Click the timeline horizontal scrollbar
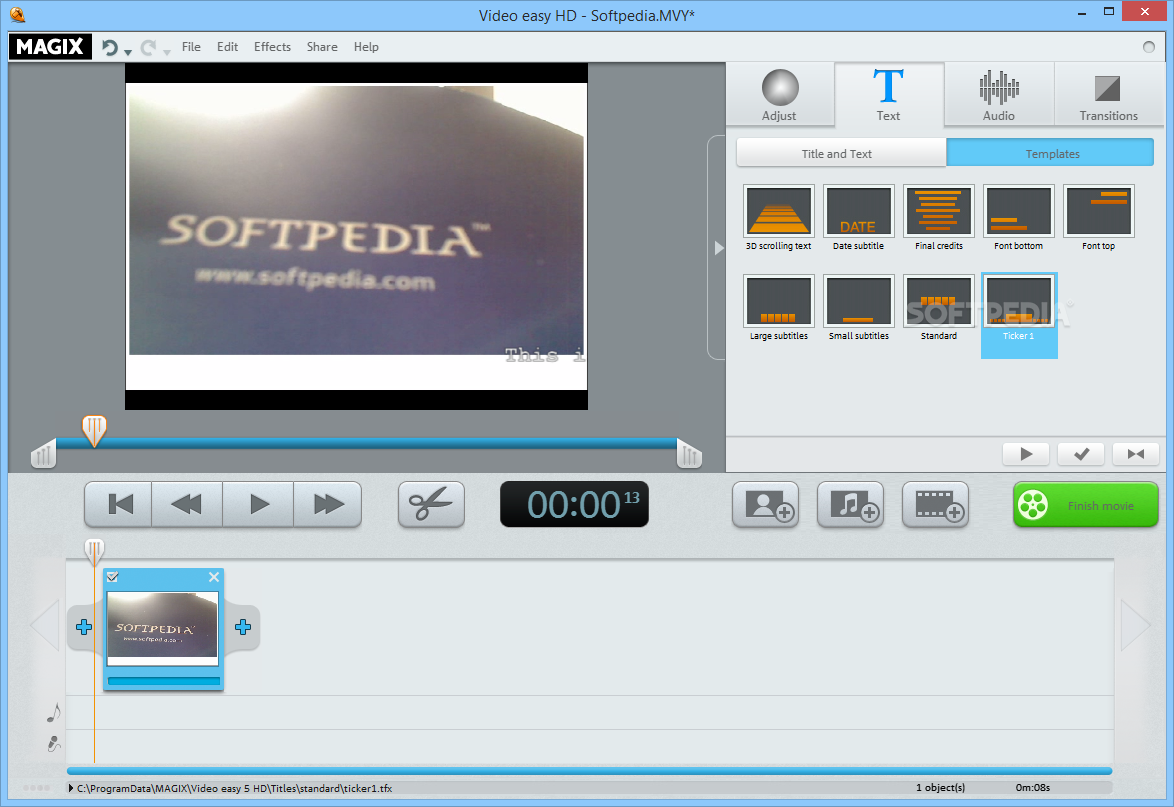The image size is (1174, 807). pos(589,771)
